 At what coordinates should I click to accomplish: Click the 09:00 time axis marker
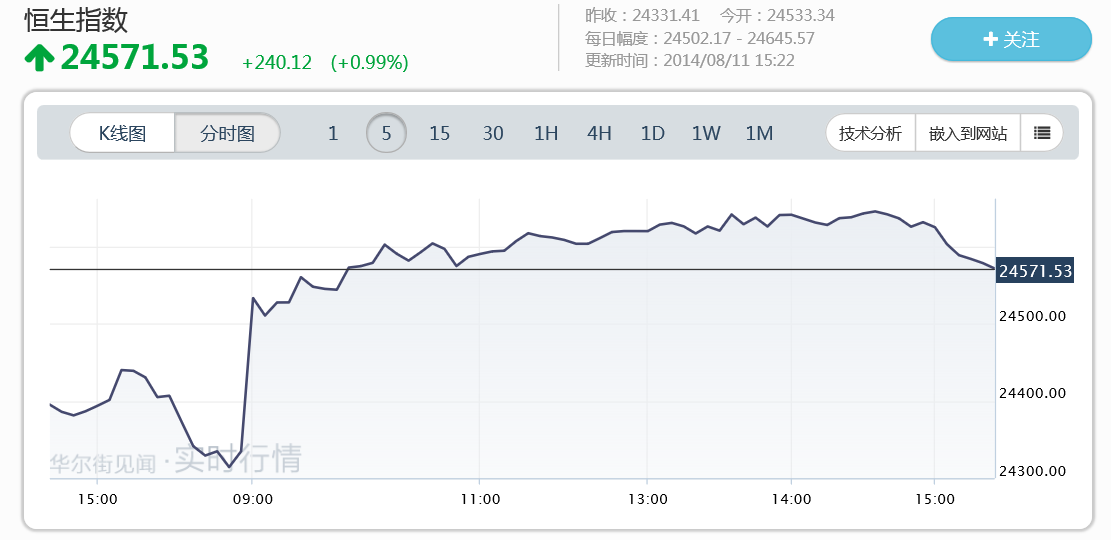pos(253,498)
